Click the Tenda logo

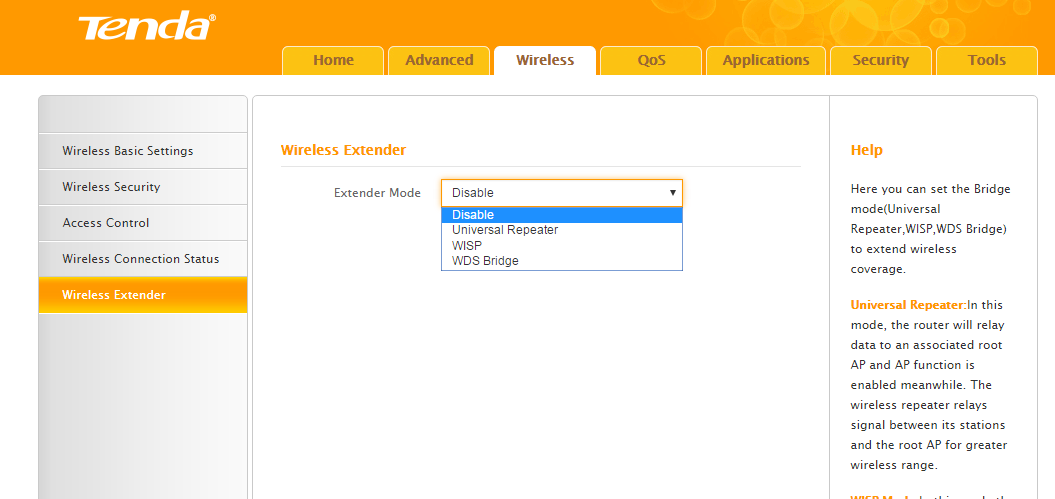[147, 27]
